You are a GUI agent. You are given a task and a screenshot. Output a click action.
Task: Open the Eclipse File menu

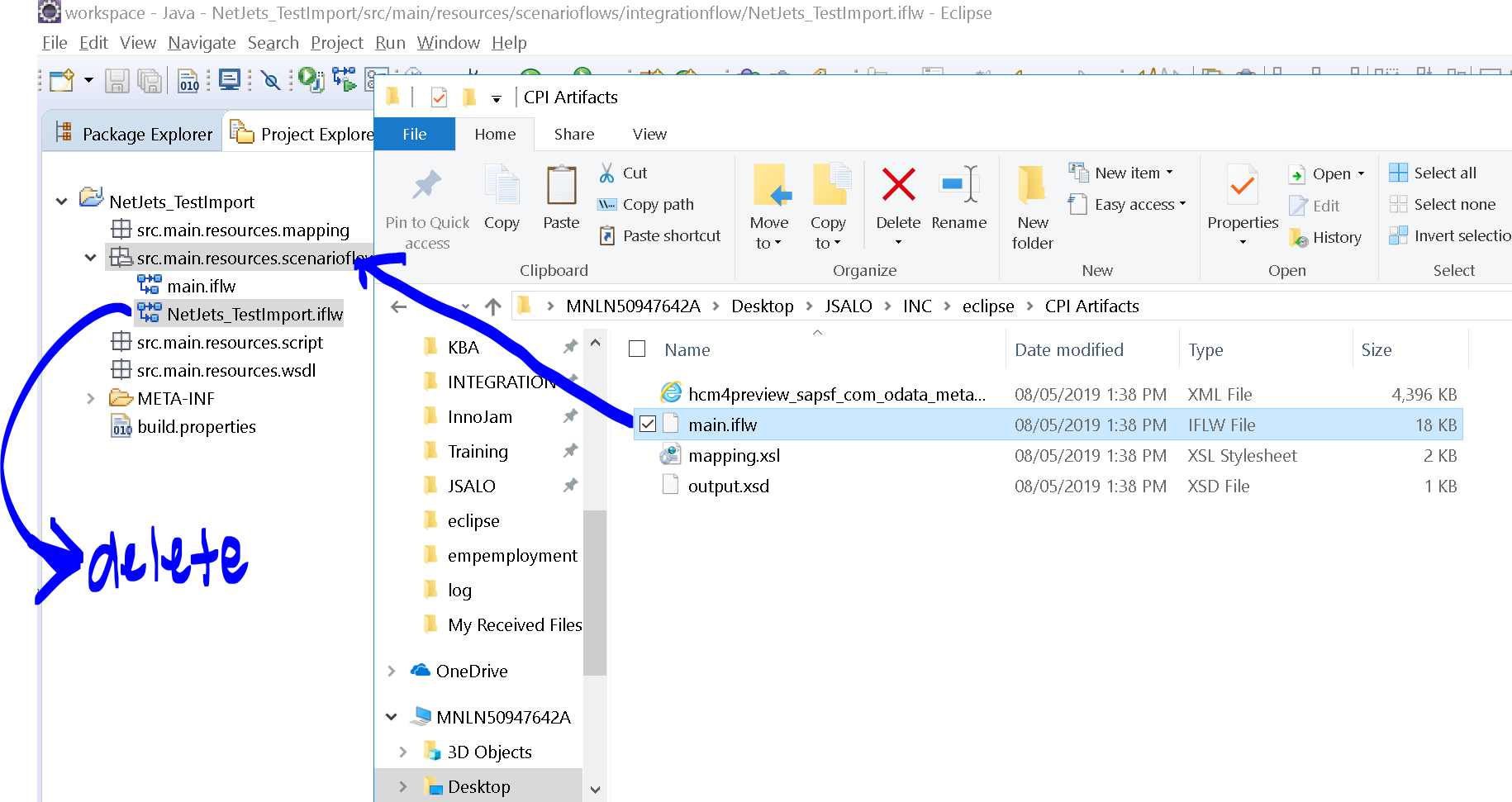coord(55,43)
